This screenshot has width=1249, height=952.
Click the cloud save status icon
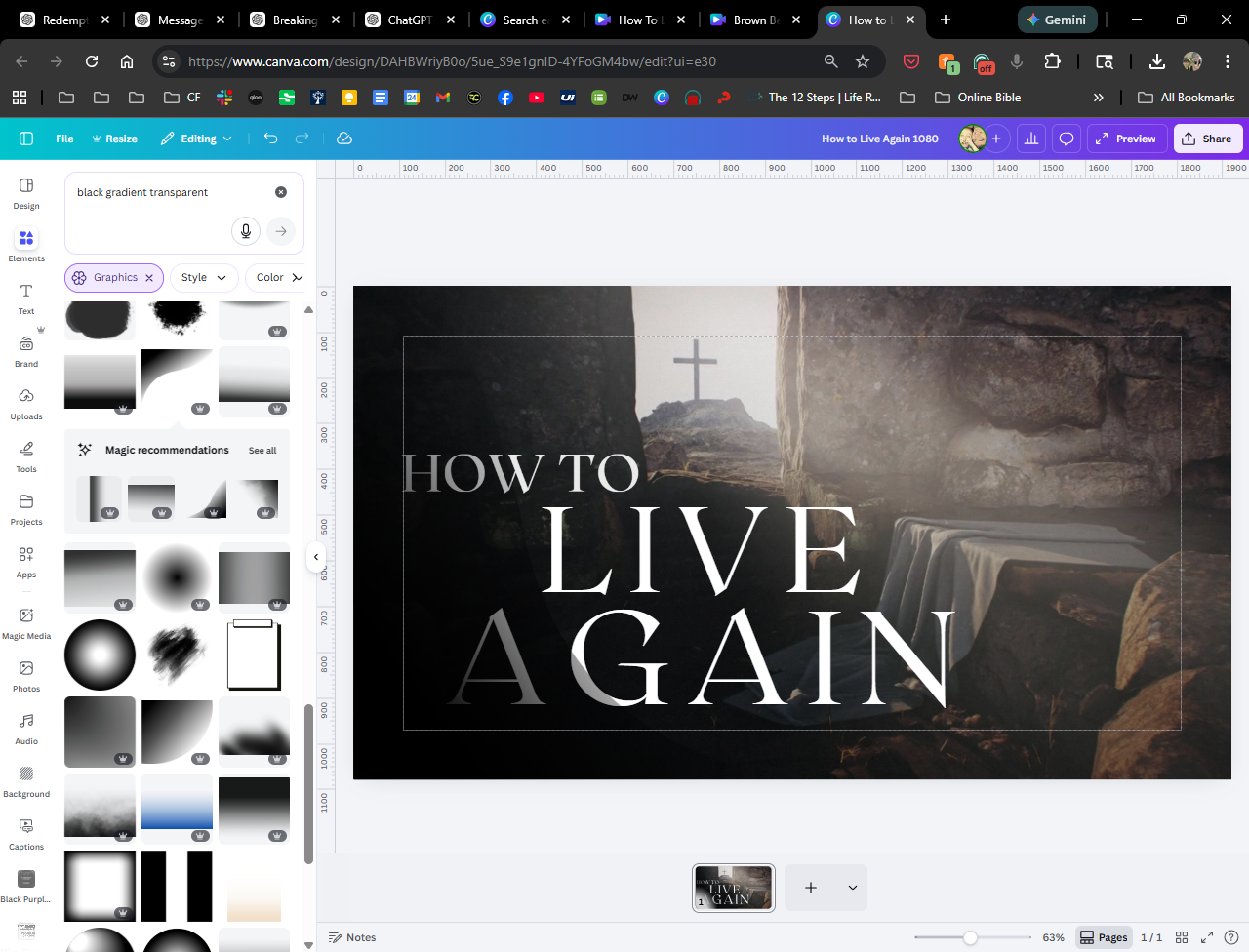(344, 139)
